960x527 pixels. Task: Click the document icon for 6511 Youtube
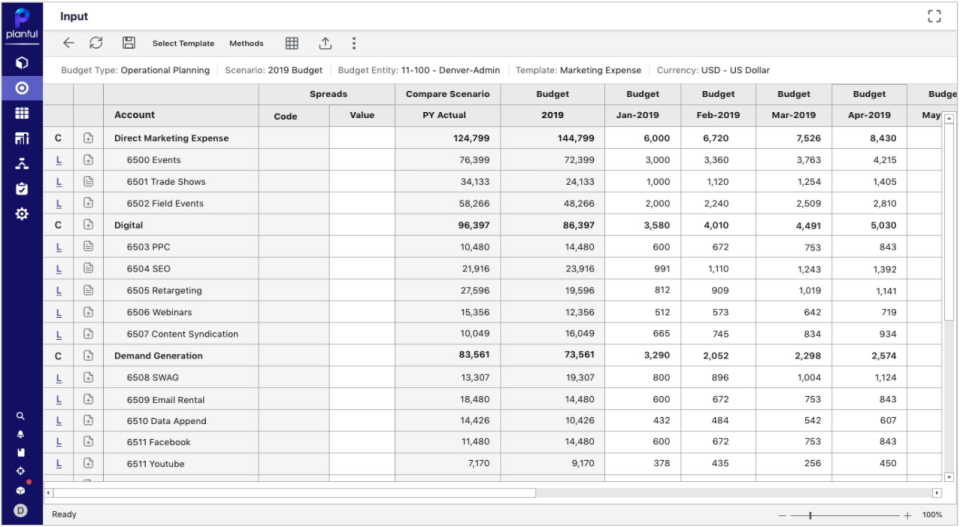tap(88, 463)
